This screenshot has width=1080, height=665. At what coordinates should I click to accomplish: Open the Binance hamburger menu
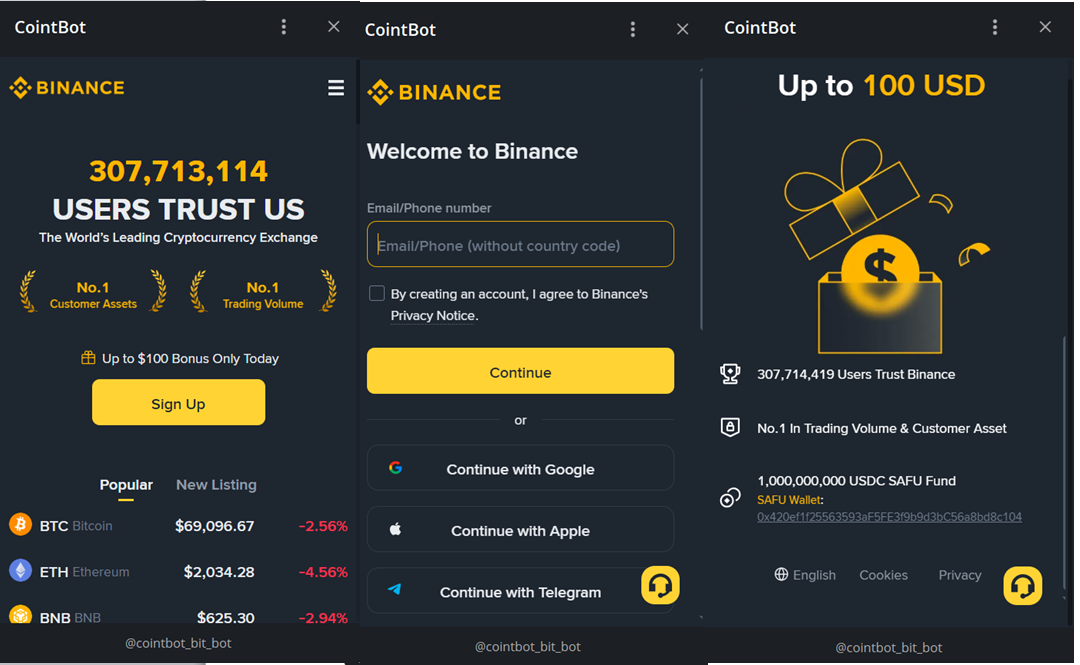[x=335, y=88]
